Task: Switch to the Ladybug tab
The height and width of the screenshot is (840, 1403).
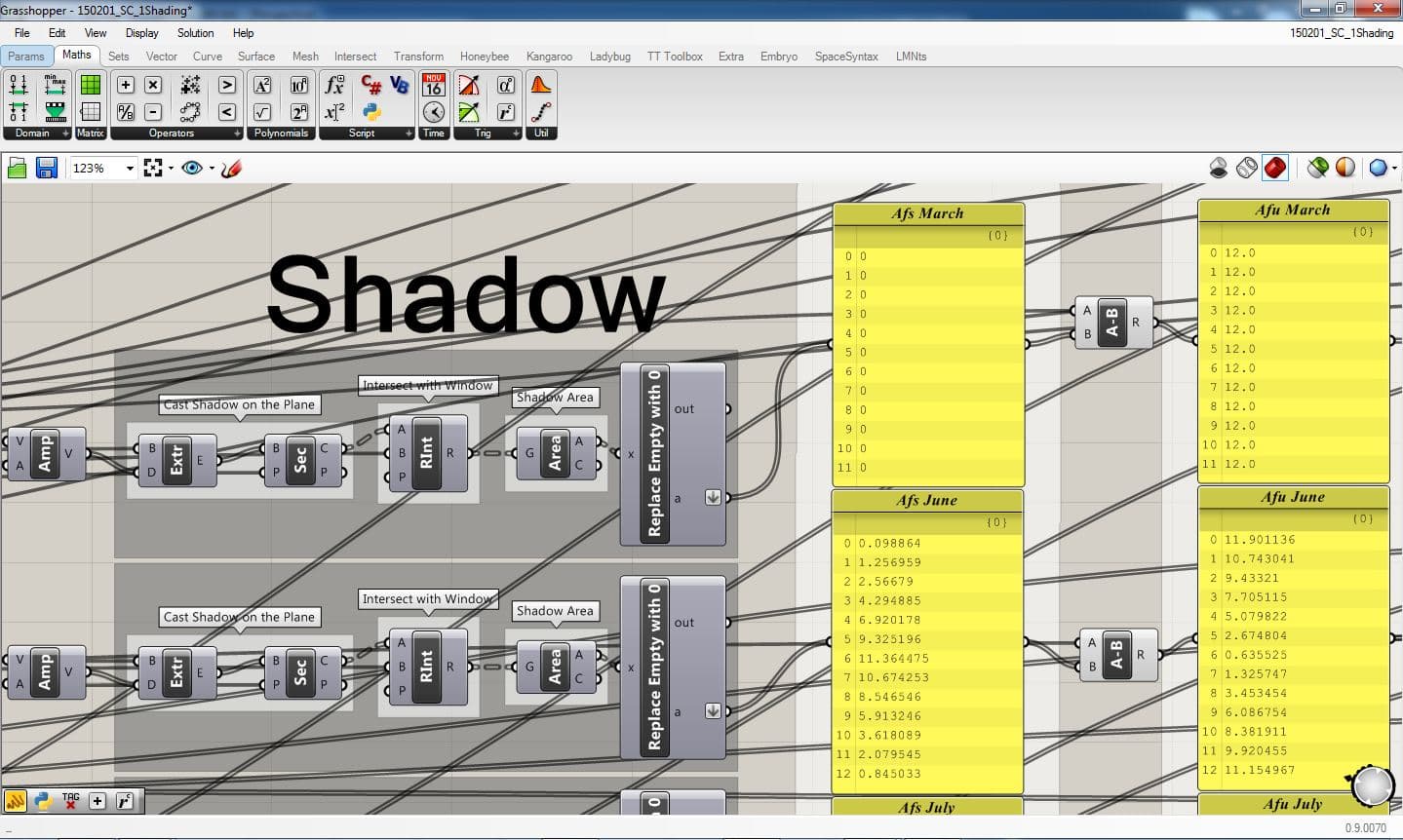Action: tap(609, 57)
